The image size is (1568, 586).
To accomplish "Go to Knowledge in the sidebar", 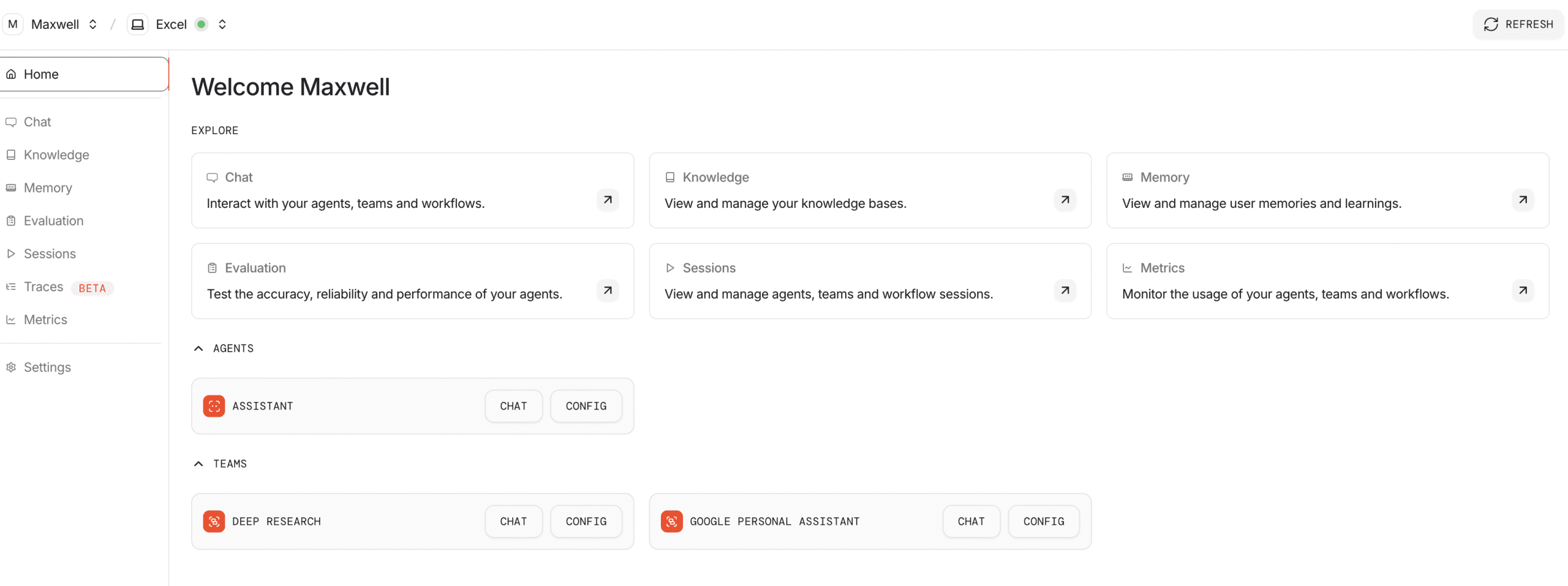I will [x=56, y=155].
